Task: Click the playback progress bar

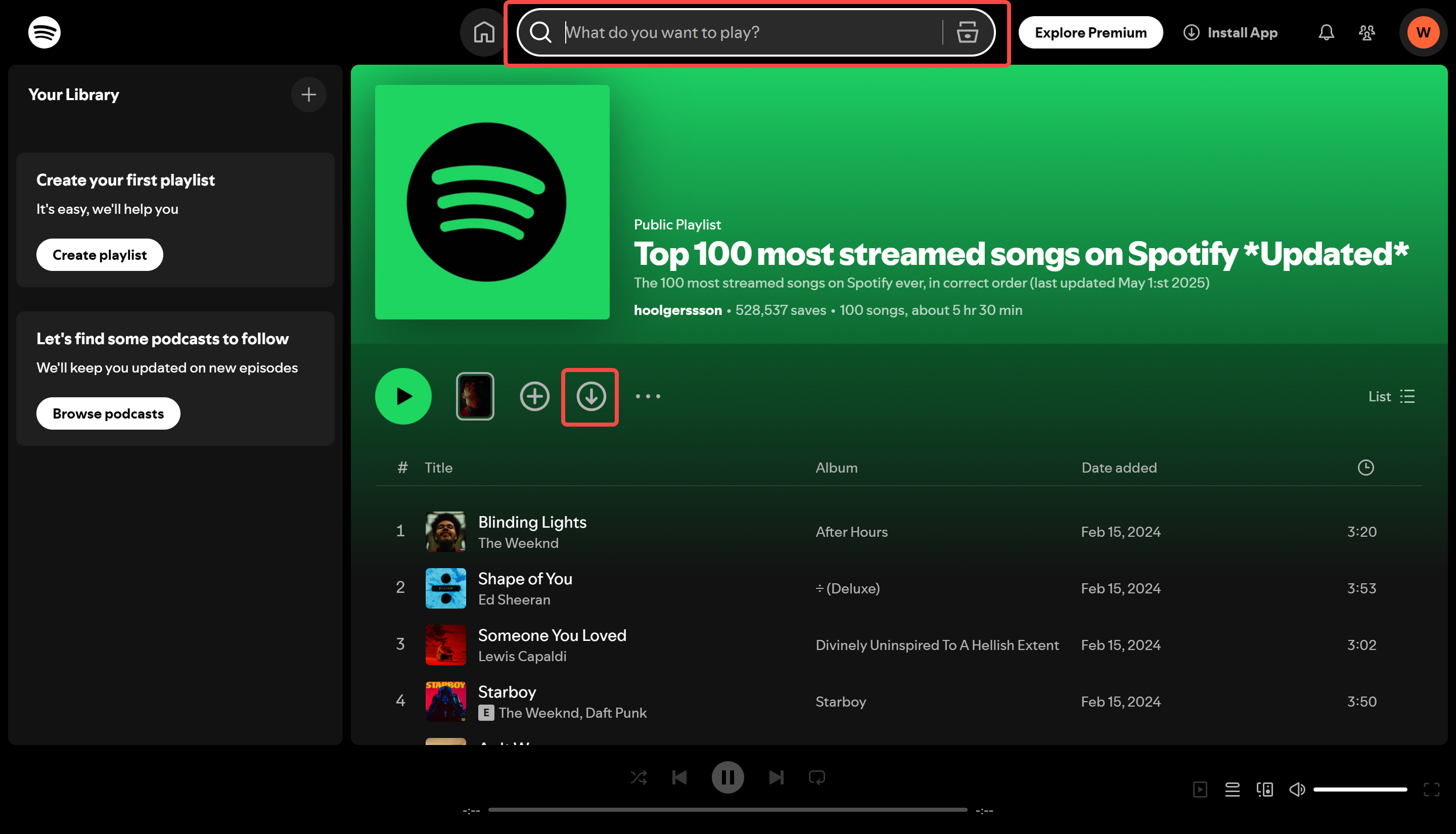Action: coord(728,809)
